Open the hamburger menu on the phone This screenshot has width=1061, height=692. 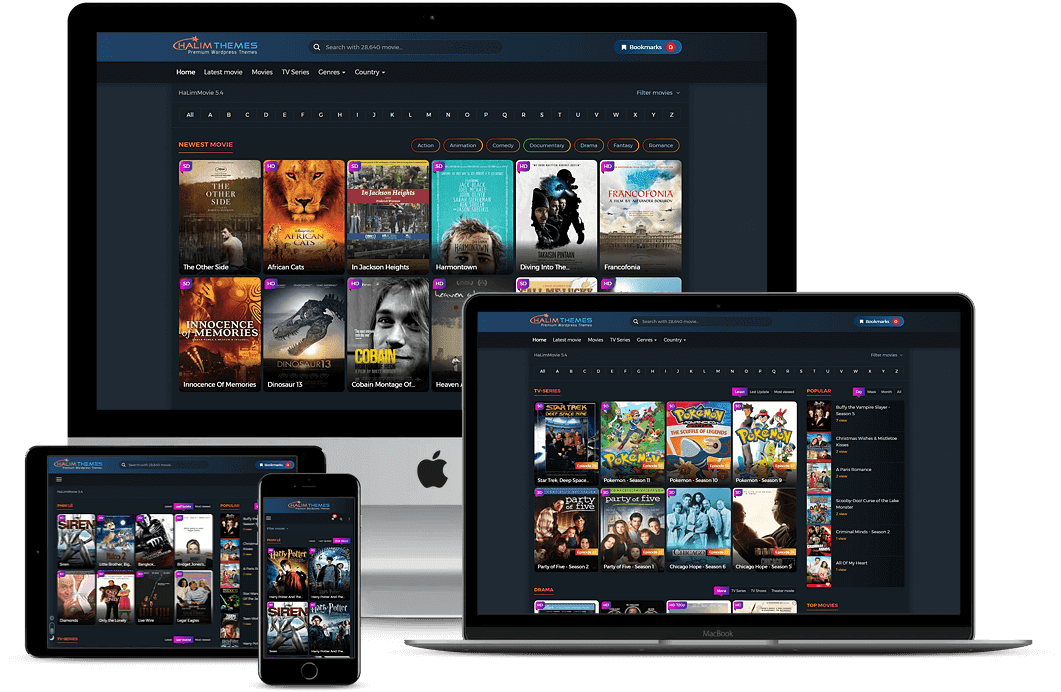point(269,518)
